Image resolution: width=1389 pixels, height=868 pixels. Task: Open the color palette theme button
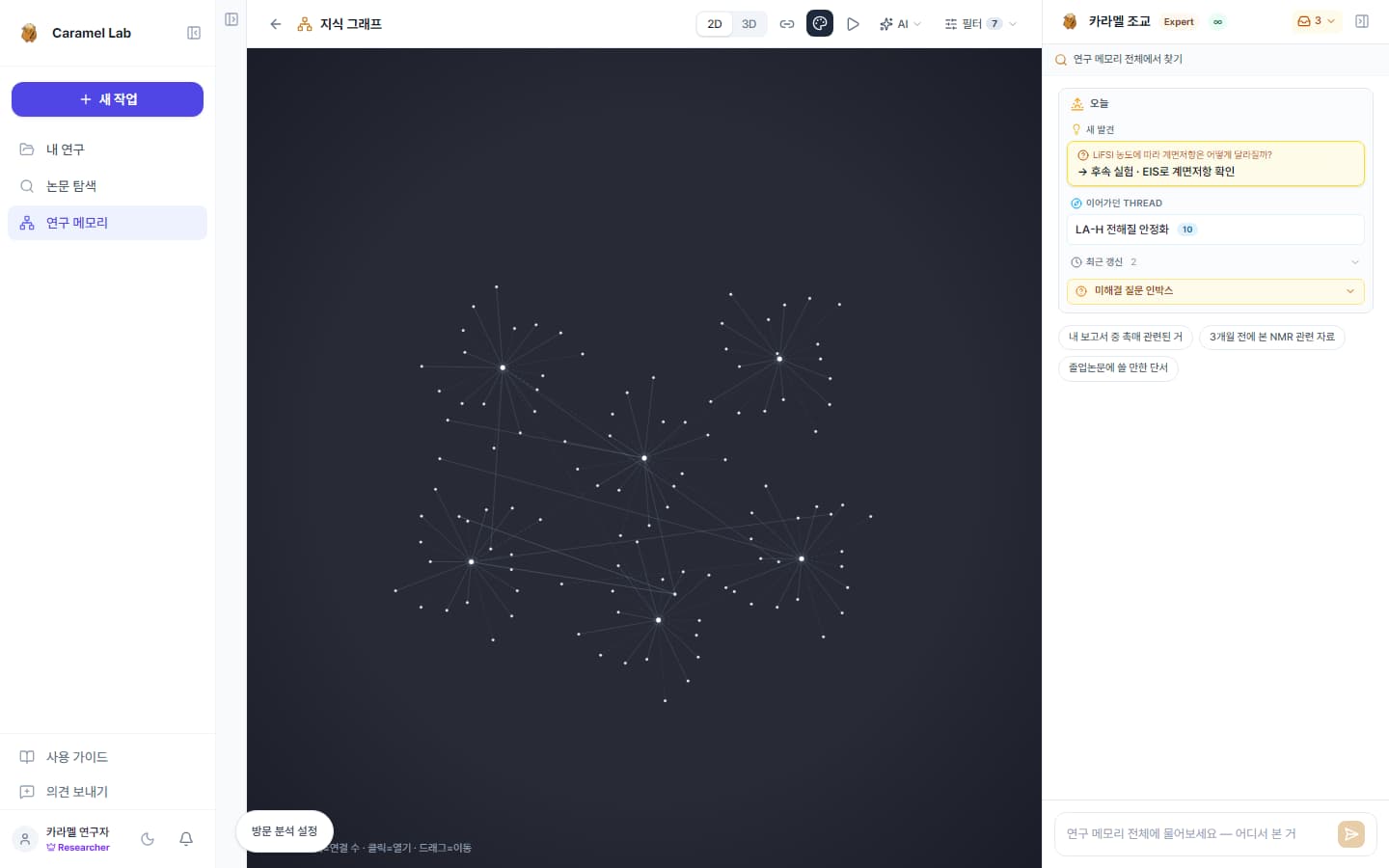click(820, 24)
